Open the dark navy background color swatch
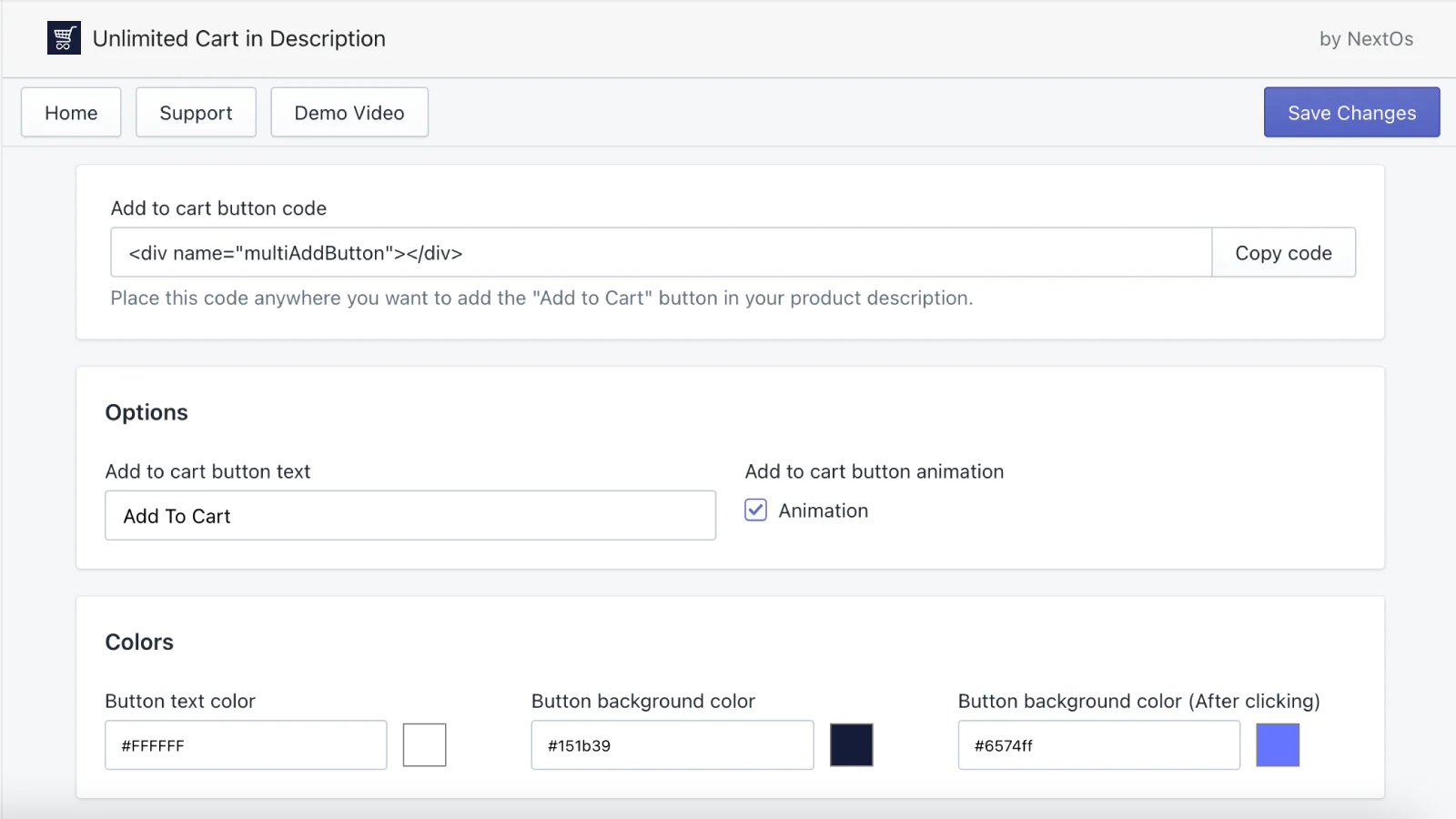Viewport: 1456px width, 819px height. pyautogui.click(x=851, y=745)
